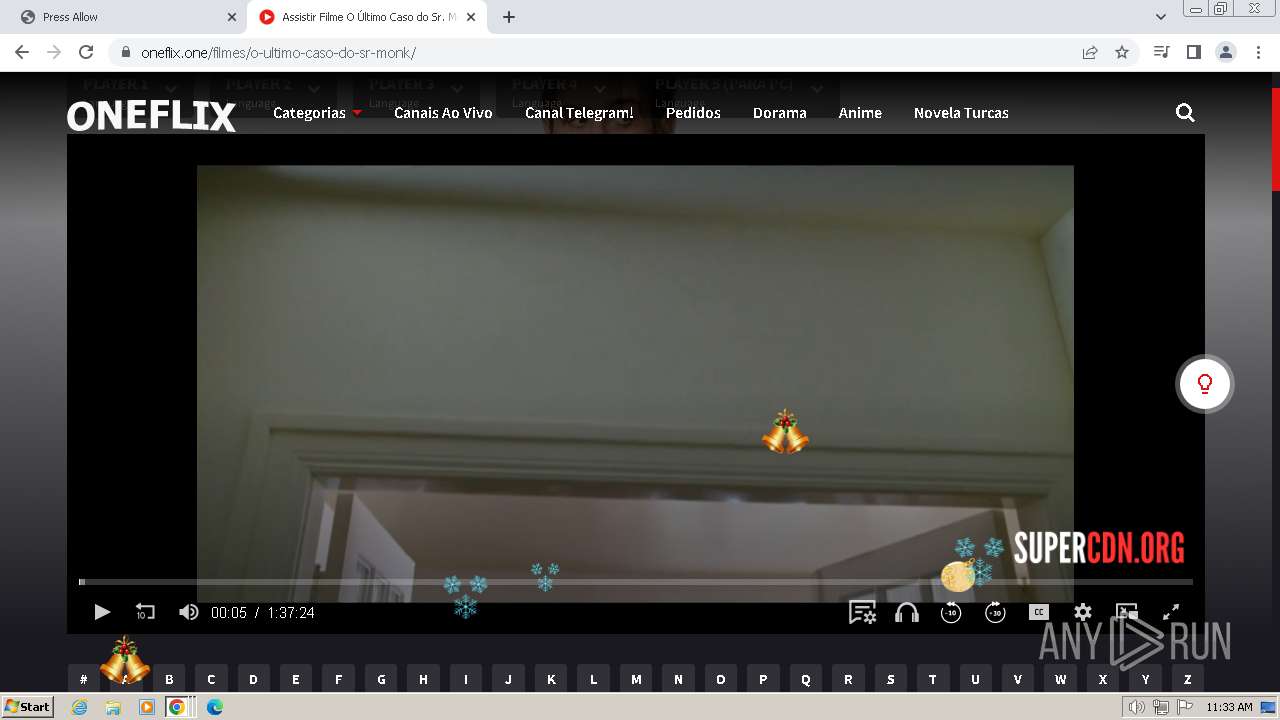
Task: Mute the player volume
Action: click(x=188, y=612)
